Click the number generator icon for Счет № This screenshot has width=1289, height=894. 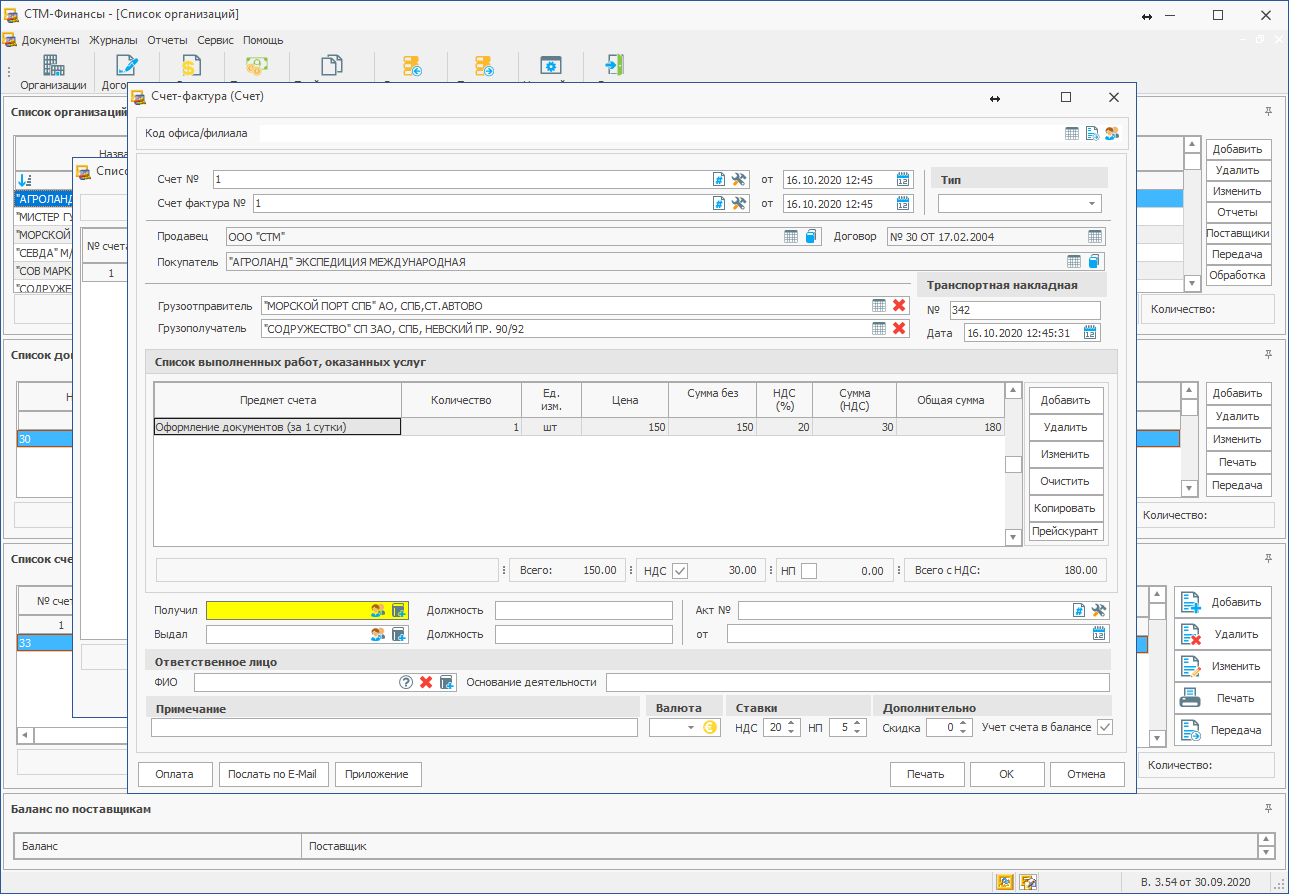pyautogui.click(x=718, y=180)
